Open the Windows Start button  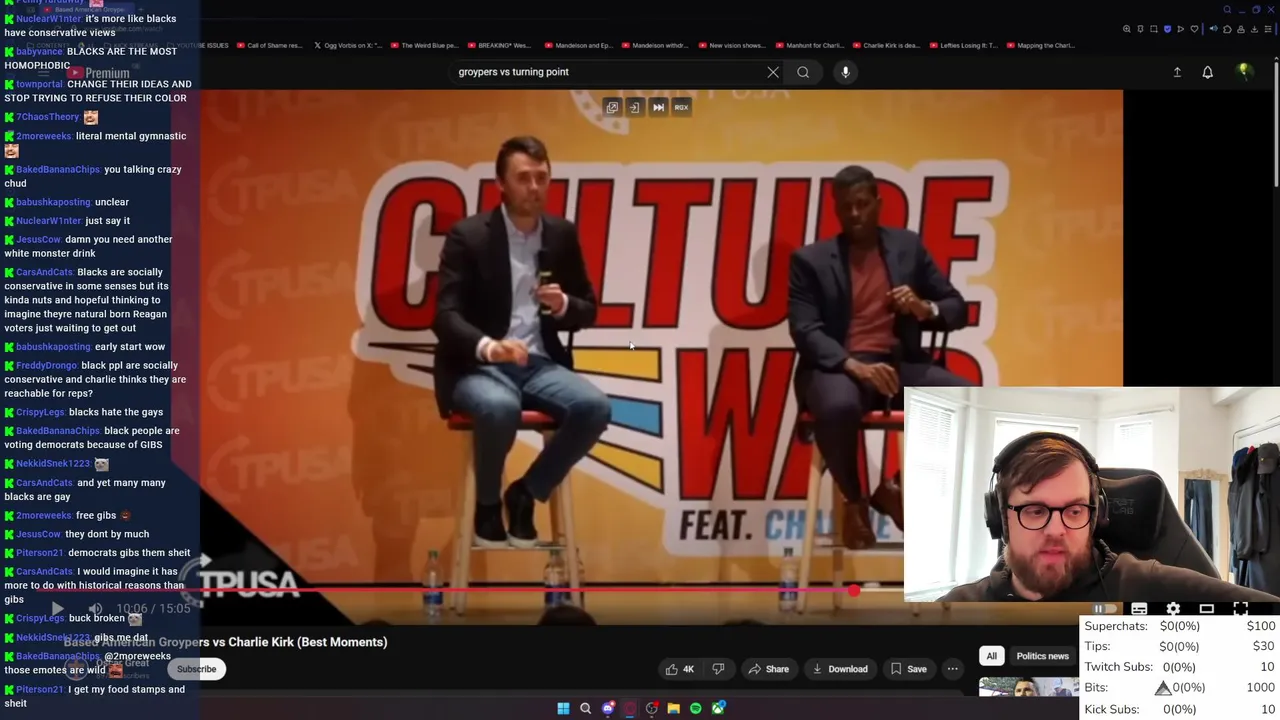[563, 708]
